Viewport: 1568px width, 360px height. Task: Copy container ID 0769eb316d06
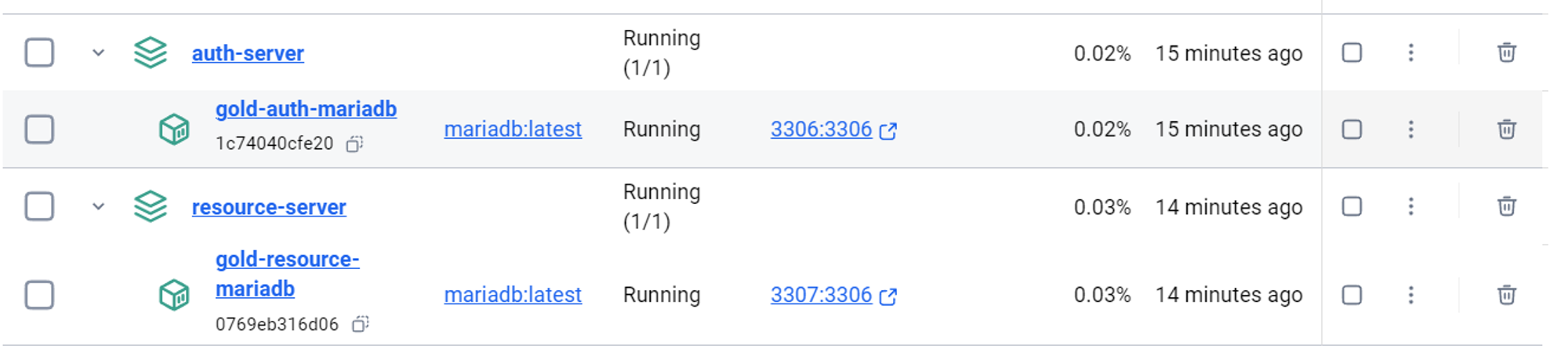[x=360, y=324]
